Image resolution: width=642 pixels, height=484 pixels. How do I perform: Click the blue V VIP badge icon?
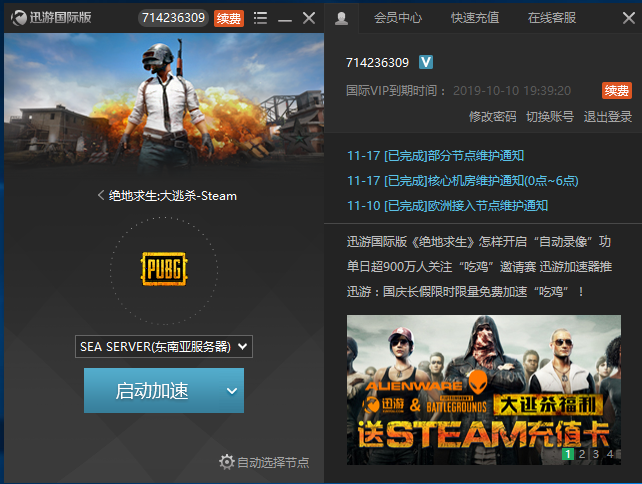(426, 62)
